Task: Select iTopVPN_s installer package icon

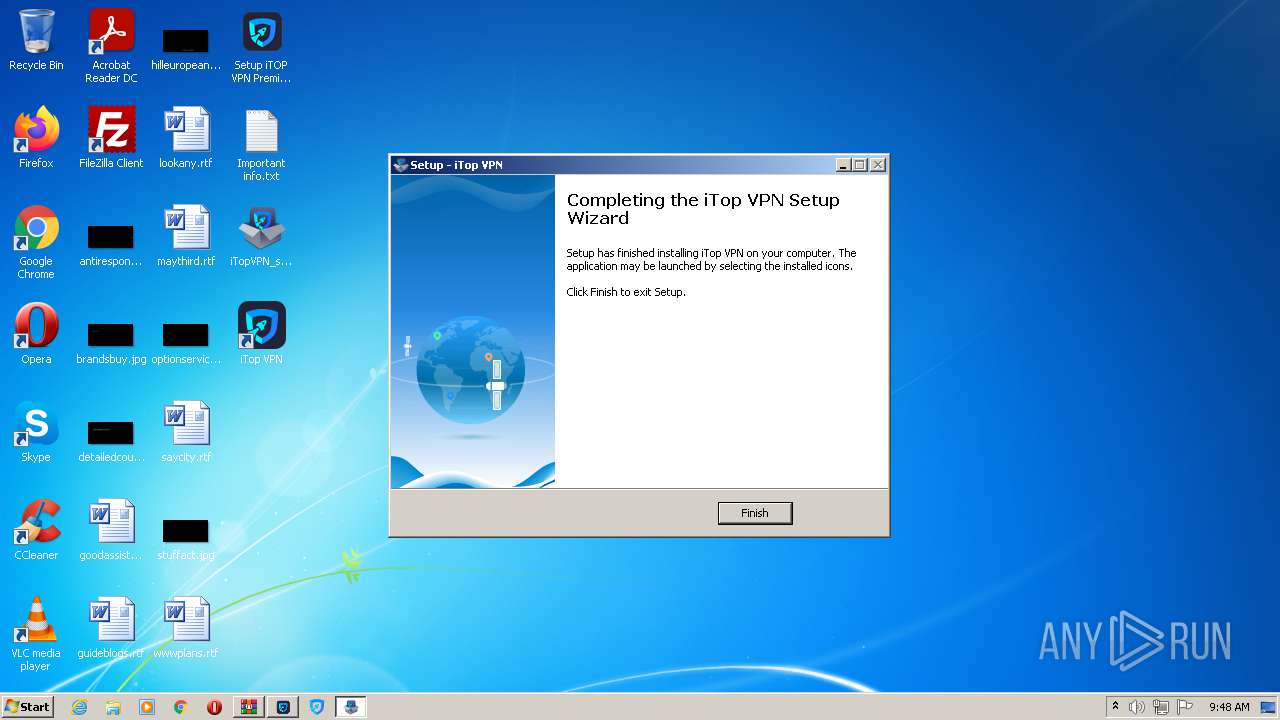Action: (x=261, y=236)
